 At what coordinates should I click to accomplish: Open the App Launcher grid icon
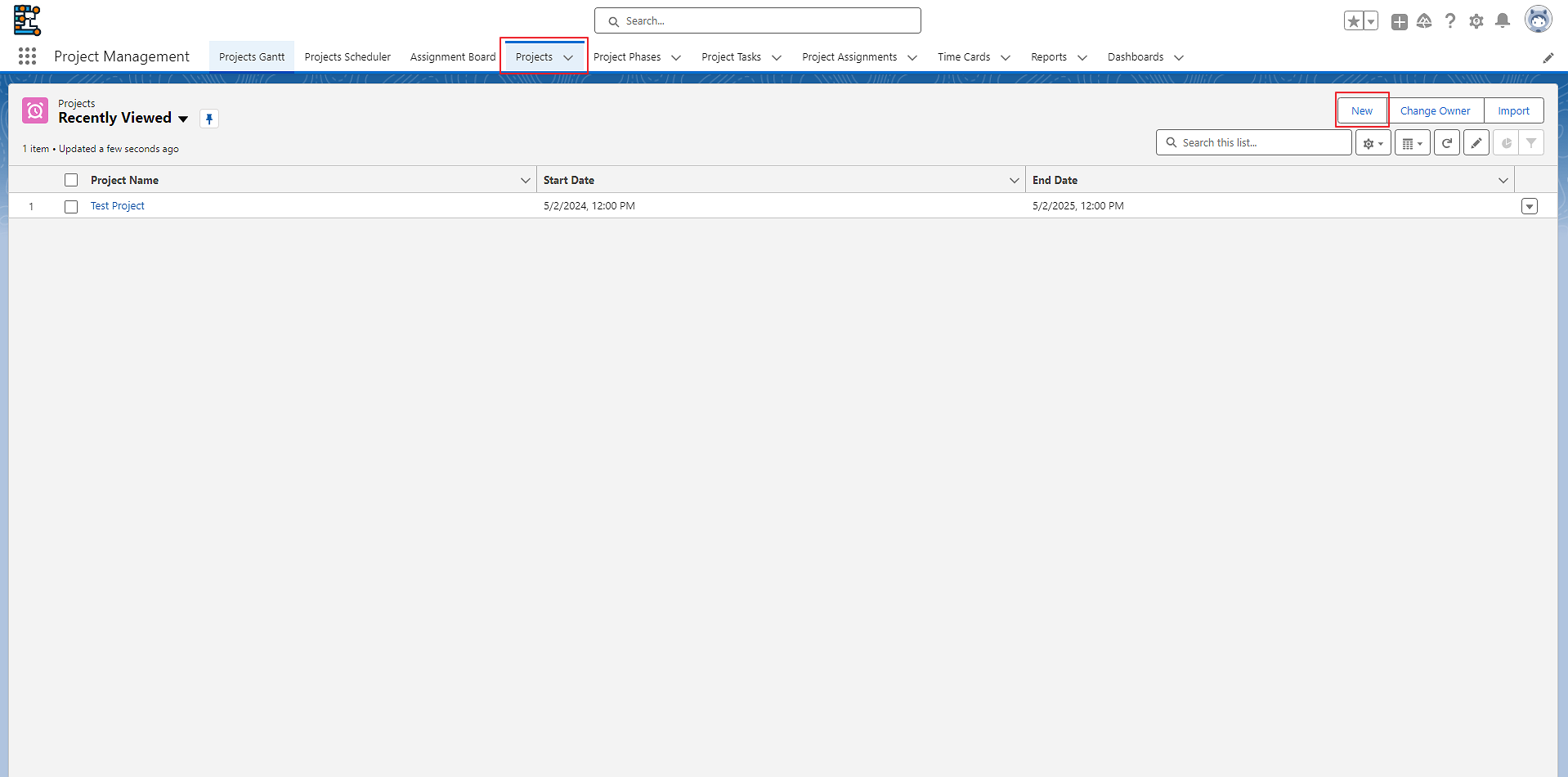(x=27, y=56)
